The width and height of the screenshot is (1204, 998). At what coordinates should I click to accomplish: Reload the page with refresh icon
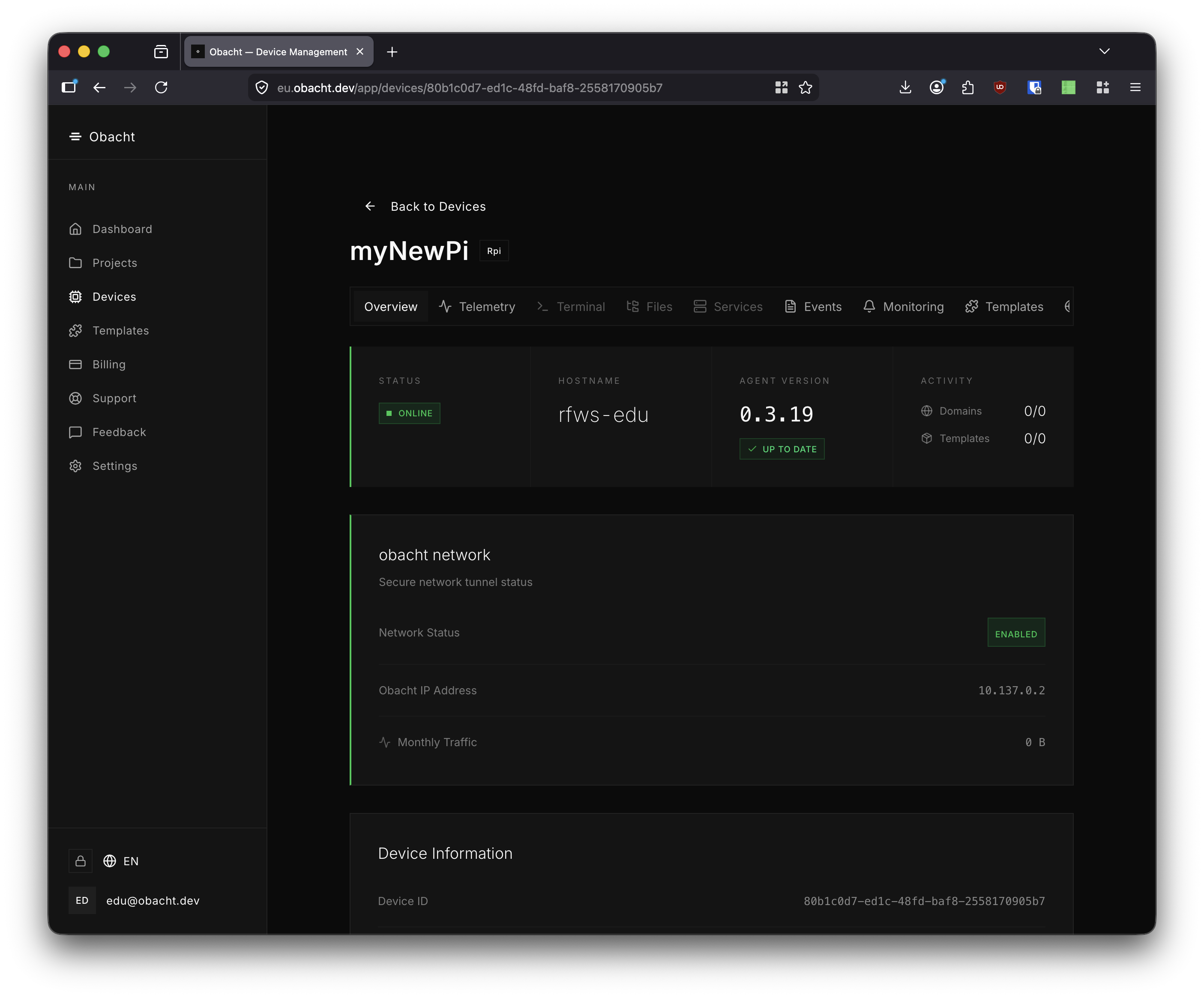click(x=161, y=87)
